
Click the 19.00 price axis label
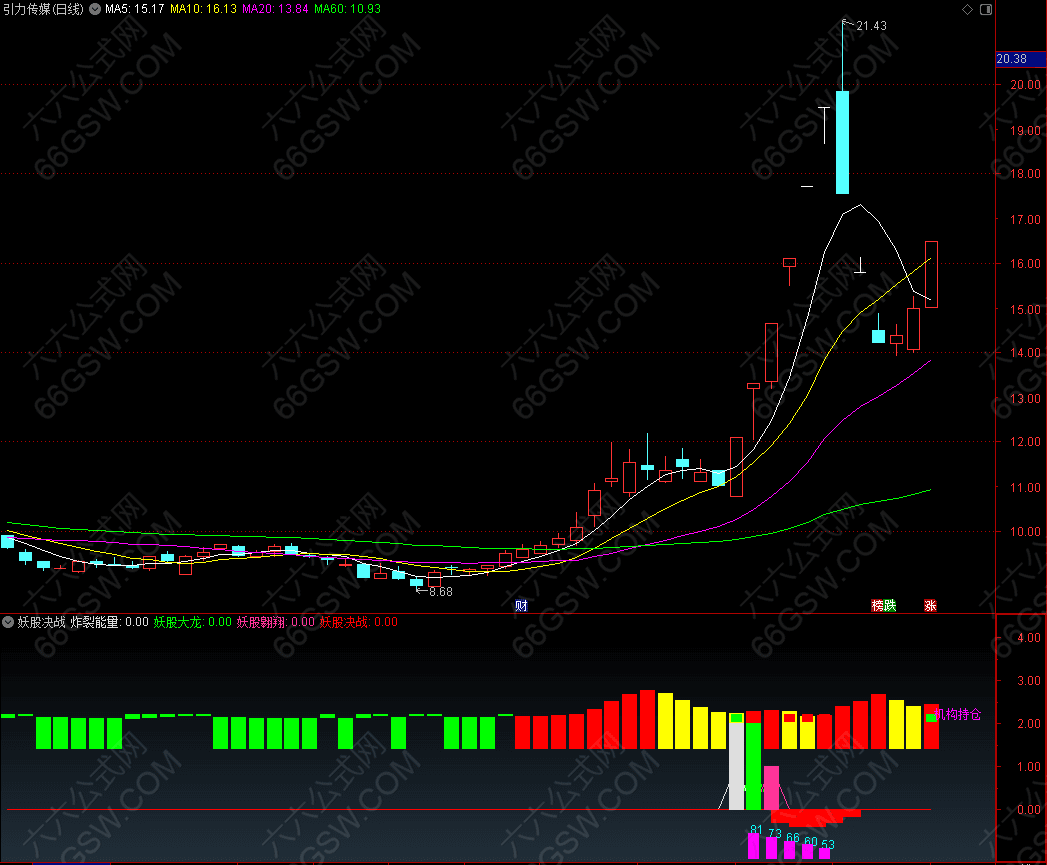[x=1025, y=131]
